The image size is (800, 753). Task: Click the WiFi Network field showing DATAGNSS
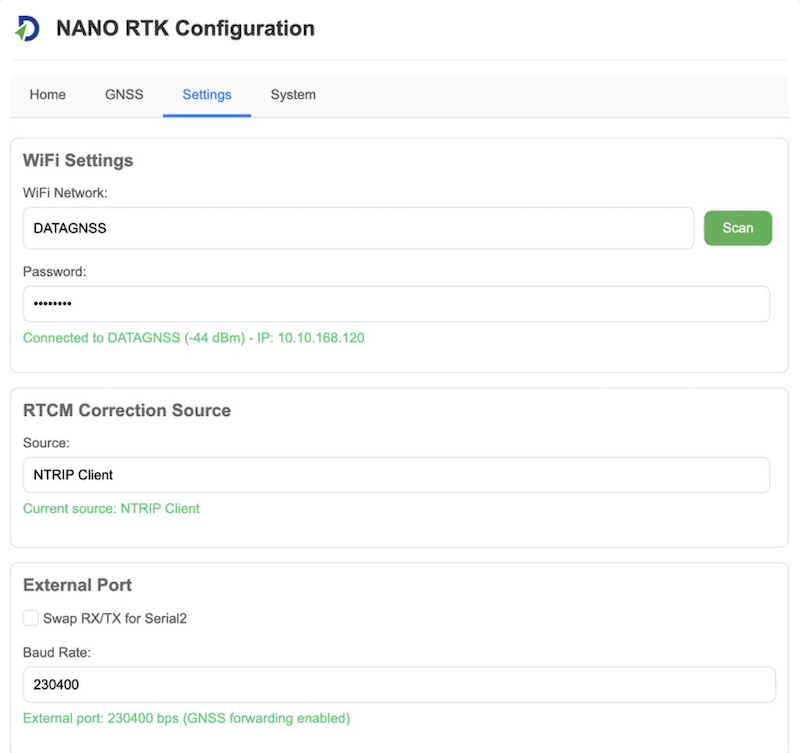(x=358, y=228)
